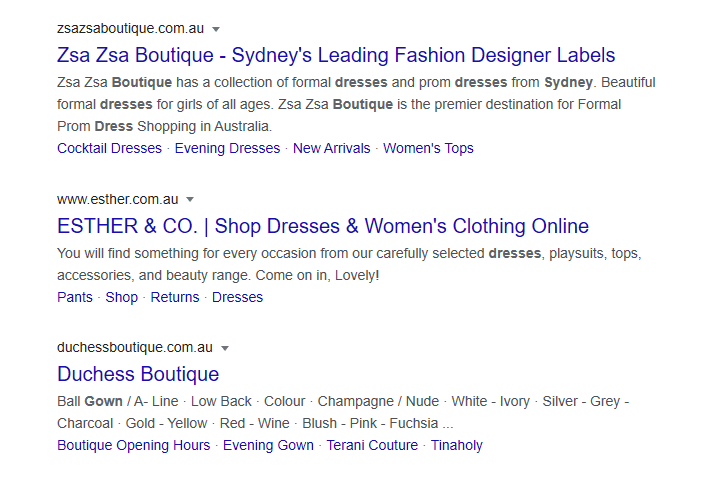Click the Tinaholy sitelink
The width and height of the screenshot is (706, 477).
pyautogui.click(x=456, y=445)
